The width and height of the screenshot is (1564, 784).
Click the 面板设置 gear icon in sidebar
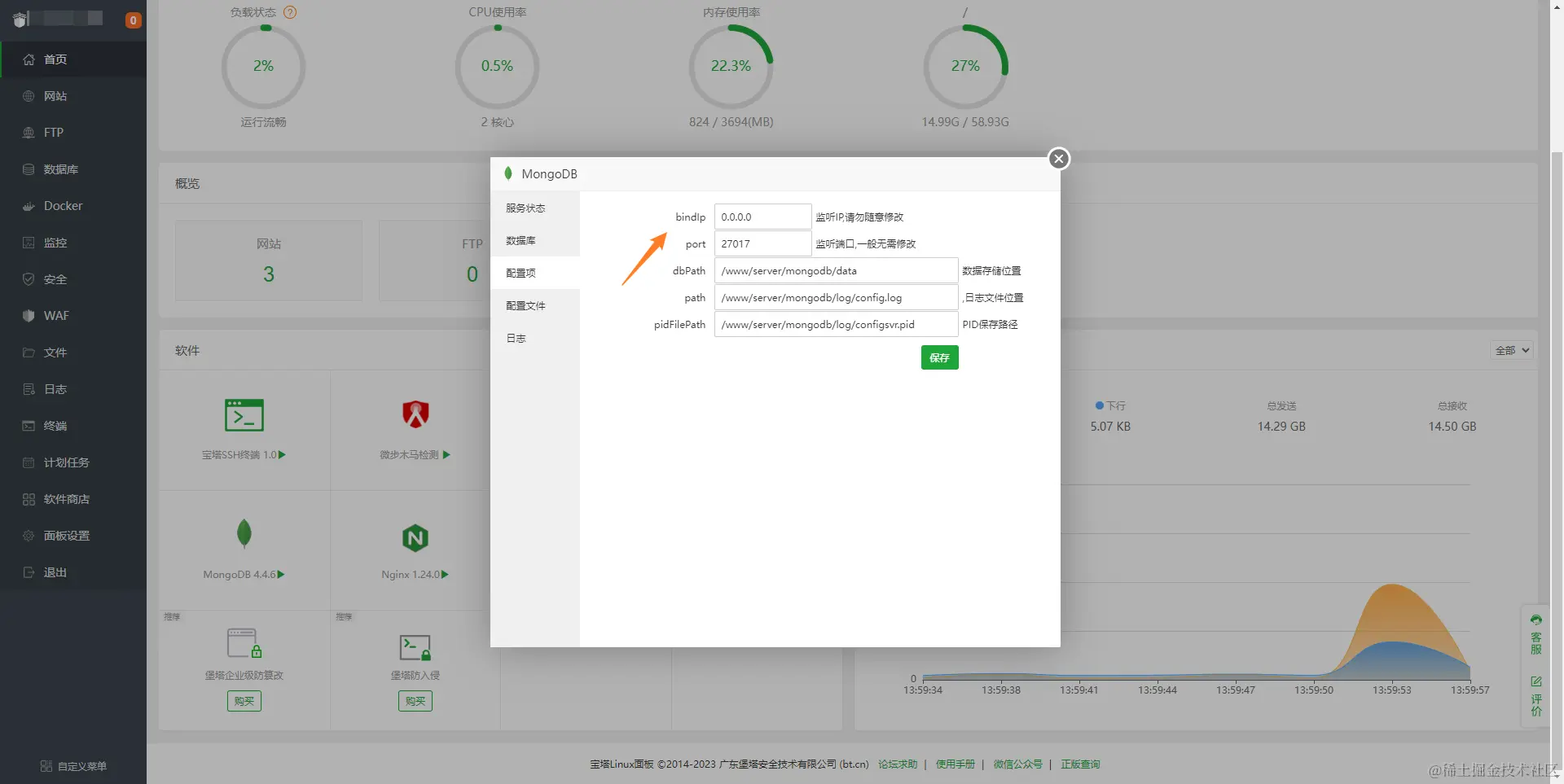[29, 536]
